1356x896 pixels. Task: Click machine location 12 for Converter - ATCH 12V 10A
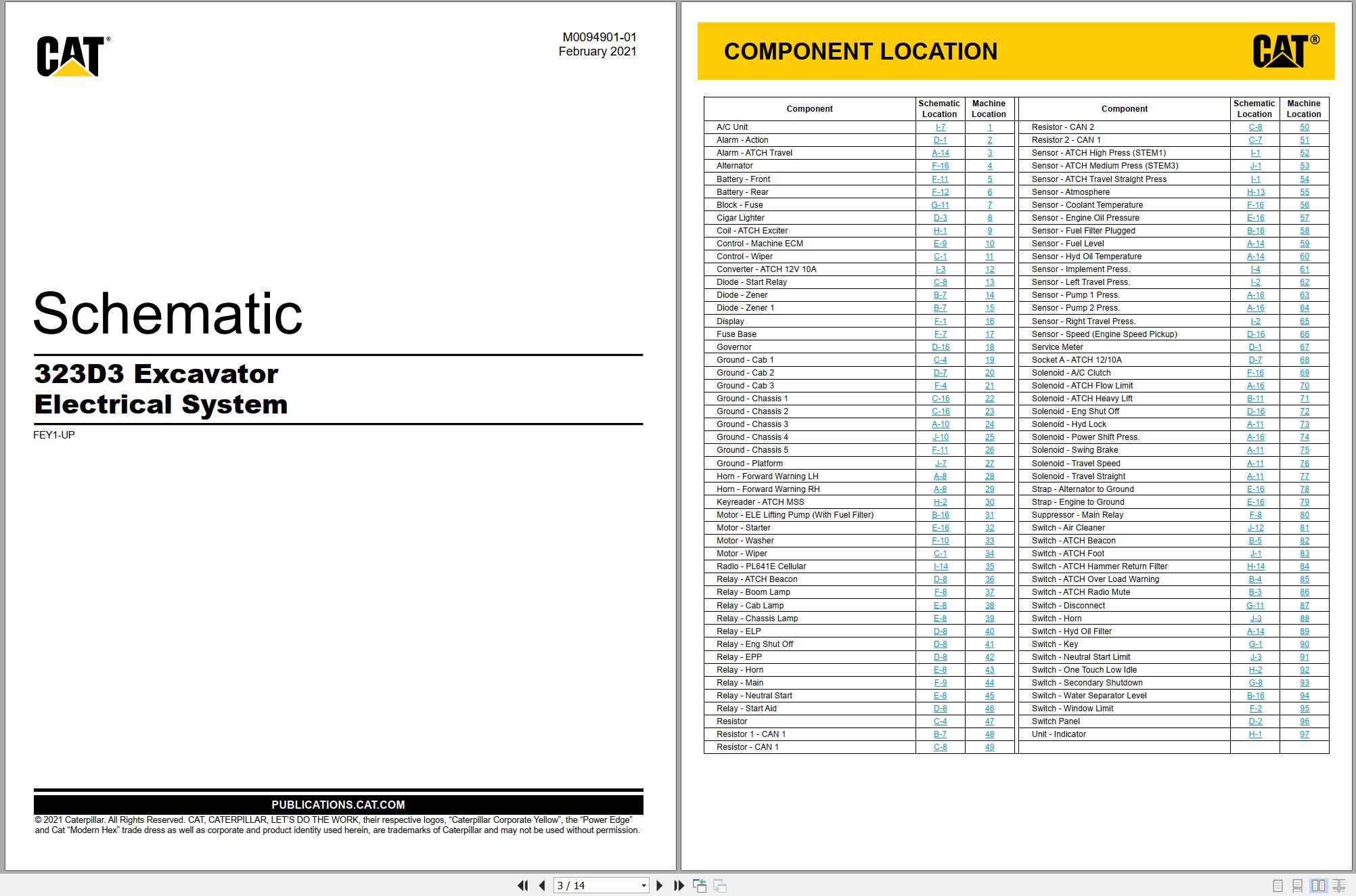pos(989,269)
